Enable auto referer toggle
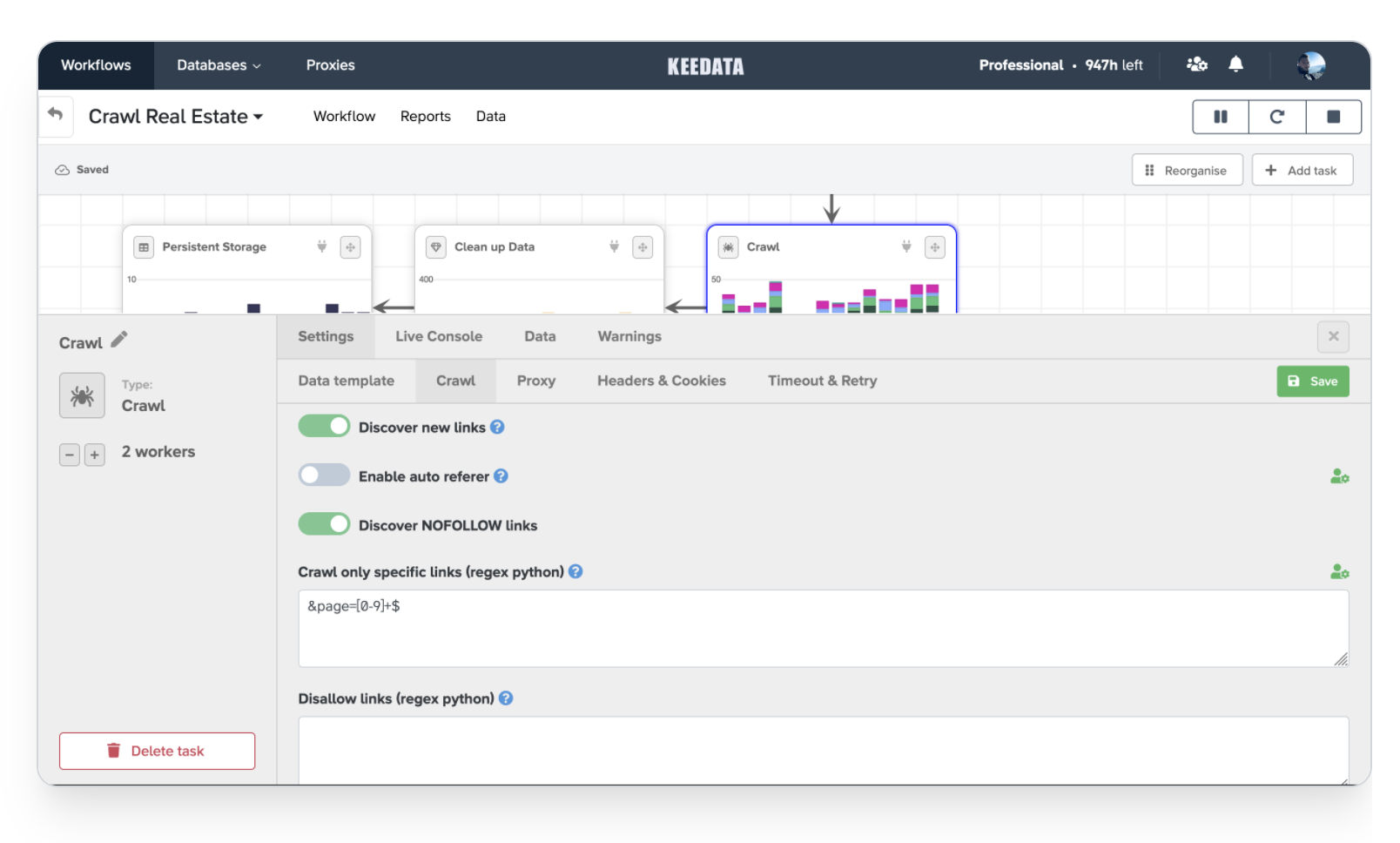1400x843 pixels. (x=324, y=475)
